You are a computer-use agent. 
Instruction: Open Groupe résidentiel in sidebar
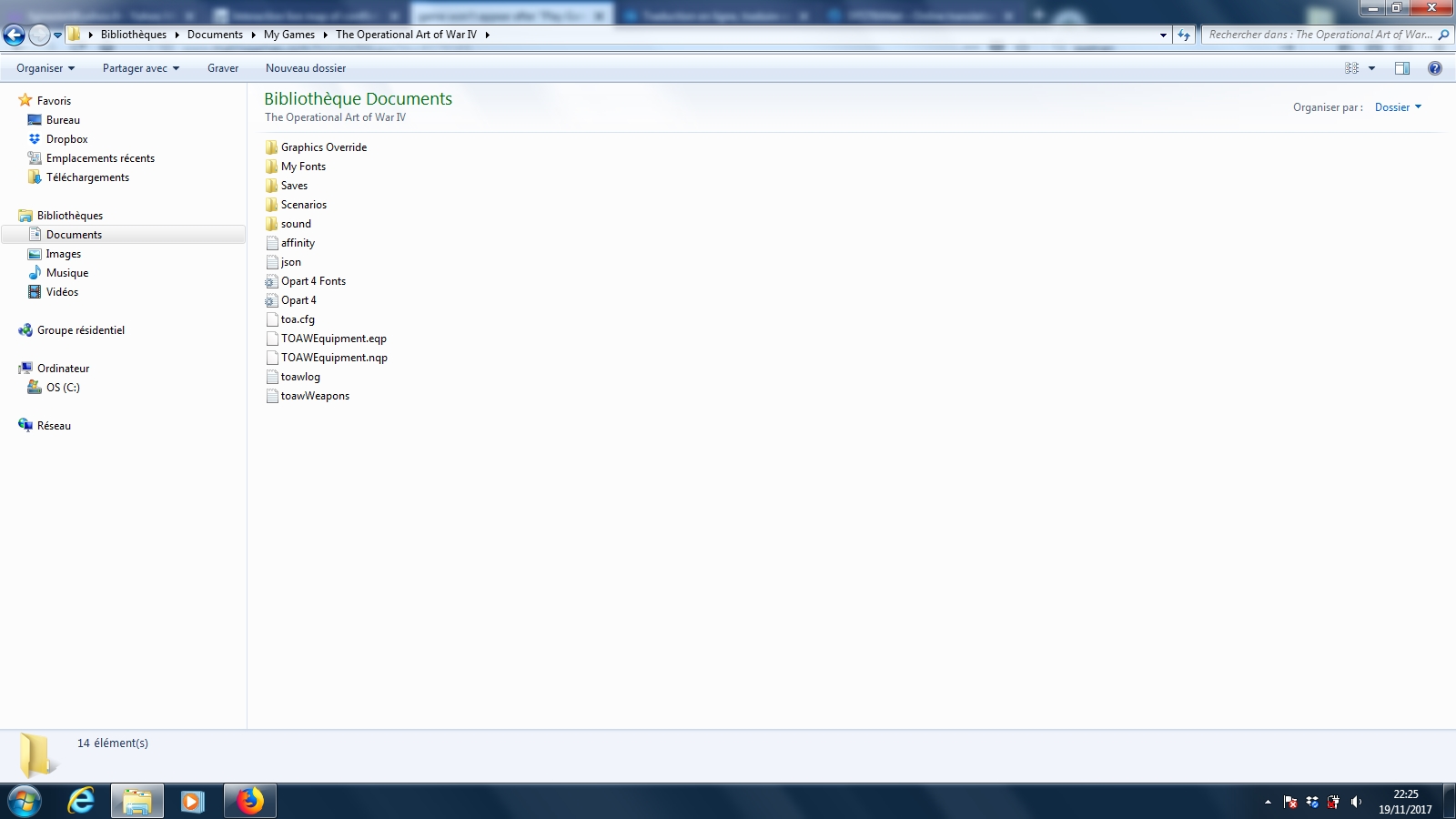tap(80, 330)
